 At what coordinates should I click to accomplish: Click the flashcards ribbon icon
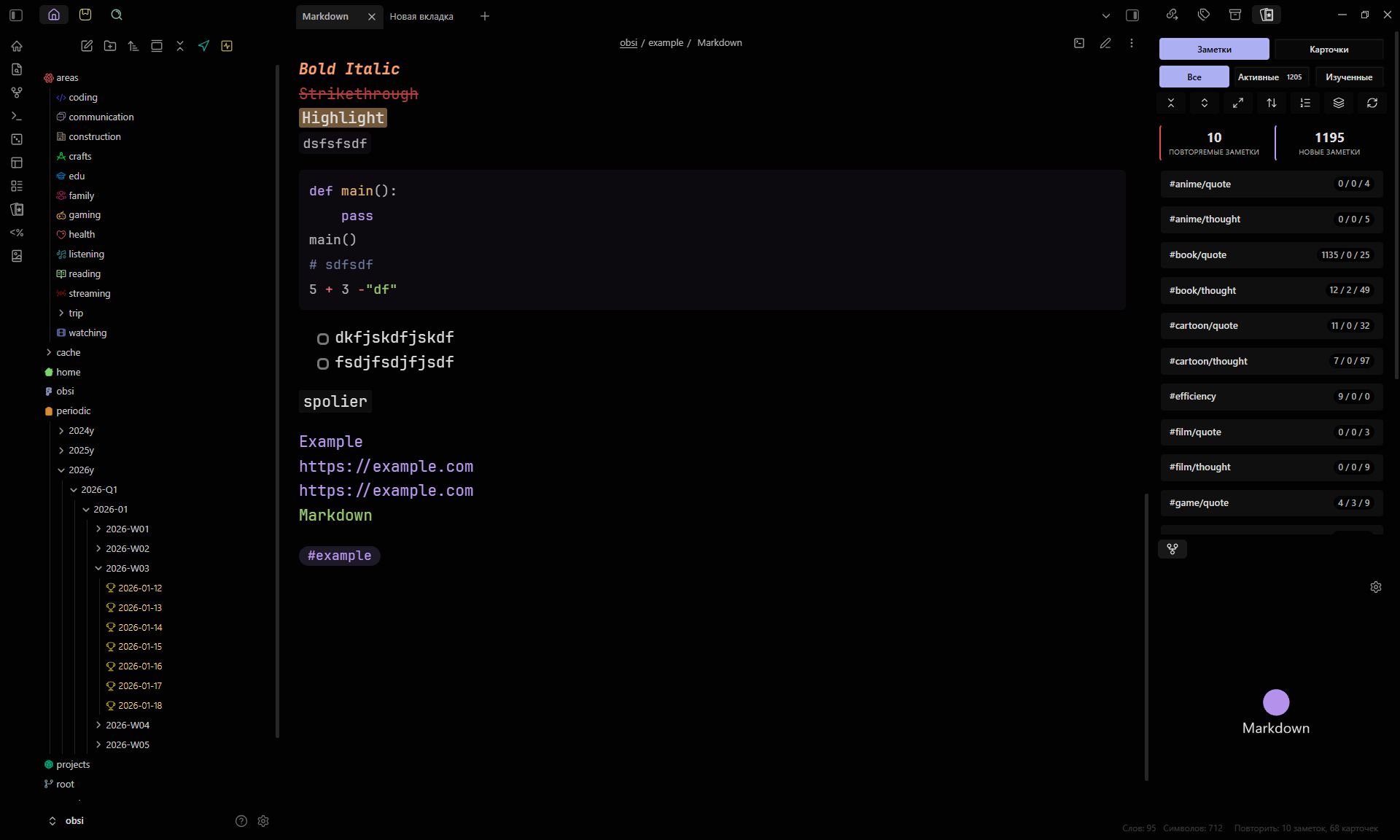pyautogui.click(x=17, y=209)
